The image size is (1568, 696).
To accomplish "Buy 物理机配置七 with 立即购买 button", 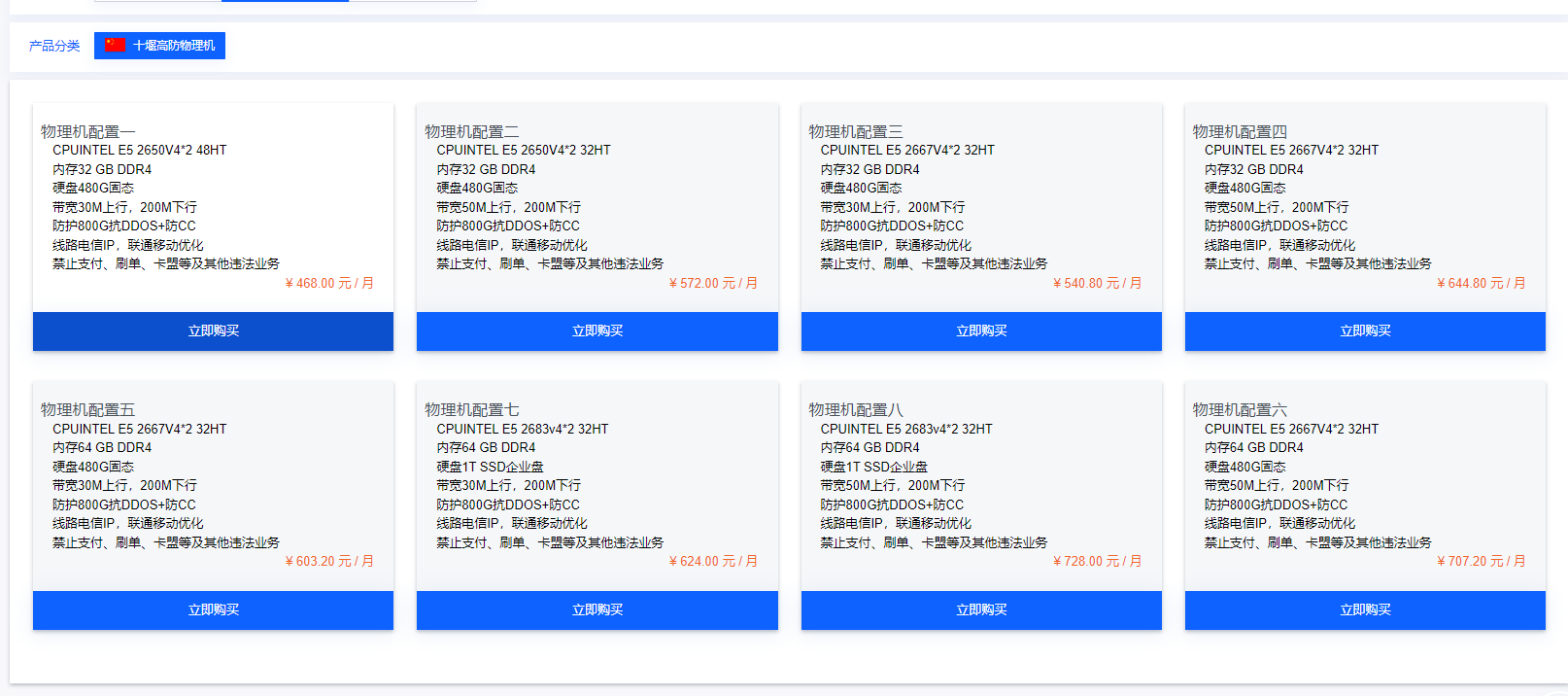I will coord(597,610).
